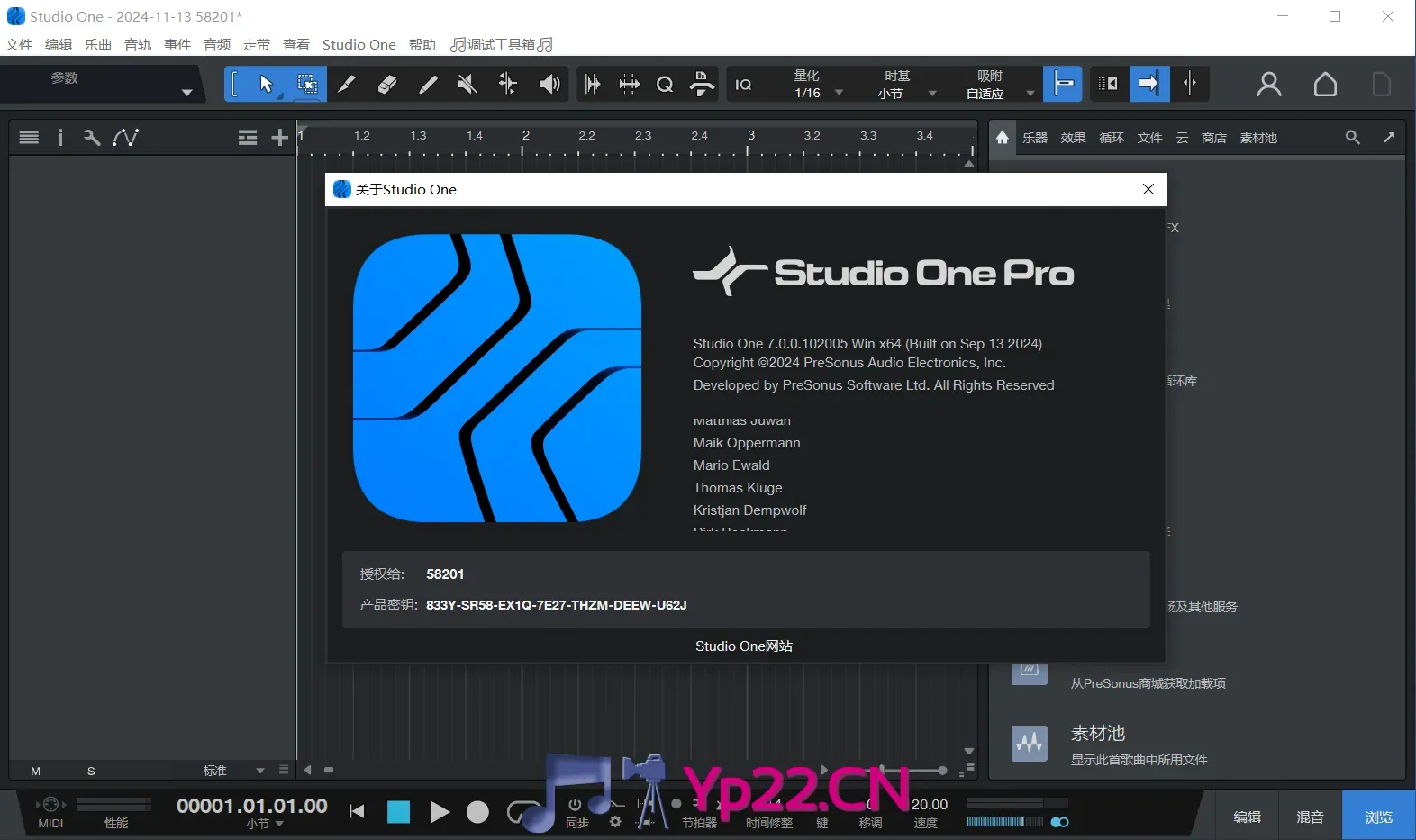Open the 帮助 menu
This screenshot has height=840, width=1416.
[x=422, y=44]
